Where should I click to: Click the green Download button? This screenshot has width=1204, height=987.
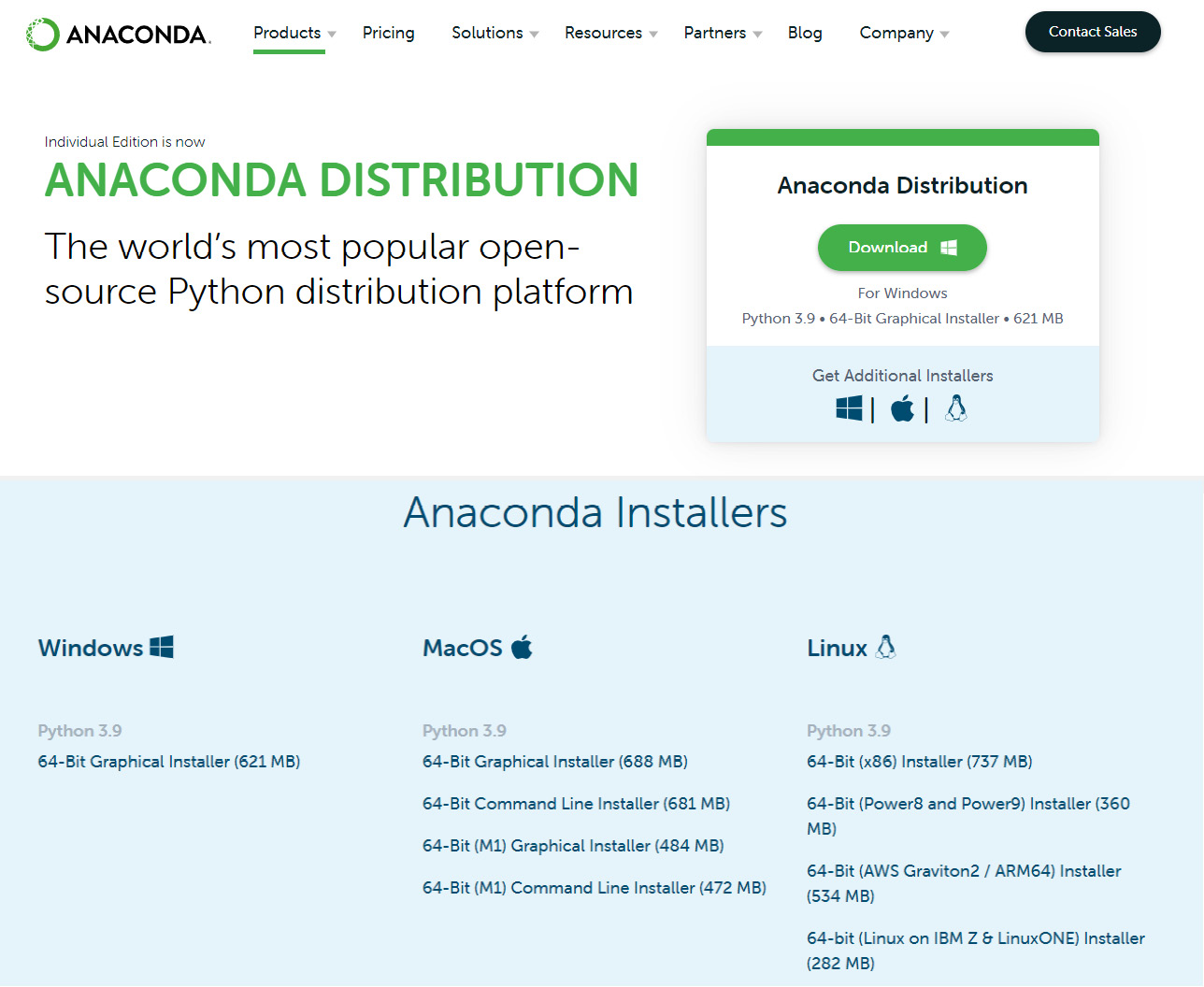902,248
